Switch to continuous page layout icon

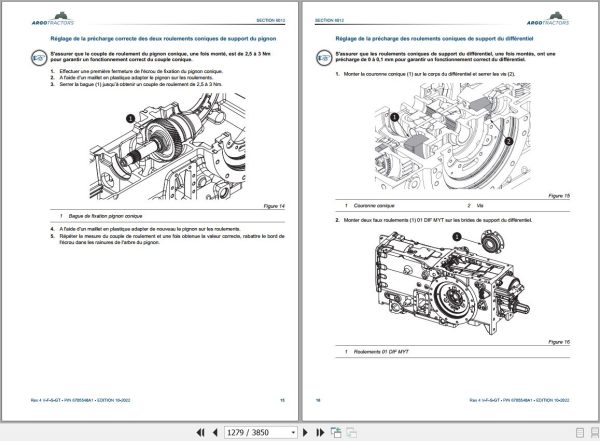pos(595,433)
